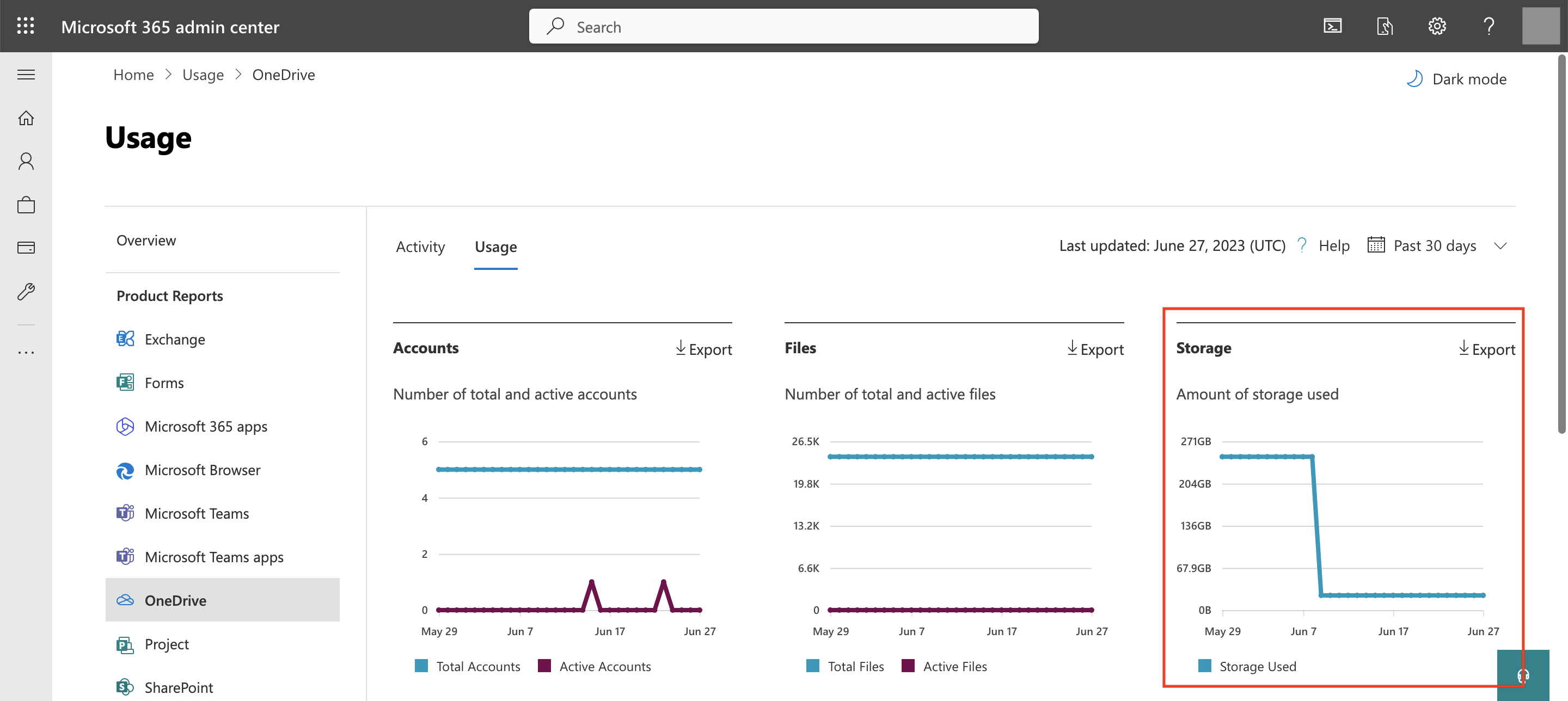Screen dimensions: 1568x701
Task: Select the Usage tab
Action: click(x=496, y=247)
